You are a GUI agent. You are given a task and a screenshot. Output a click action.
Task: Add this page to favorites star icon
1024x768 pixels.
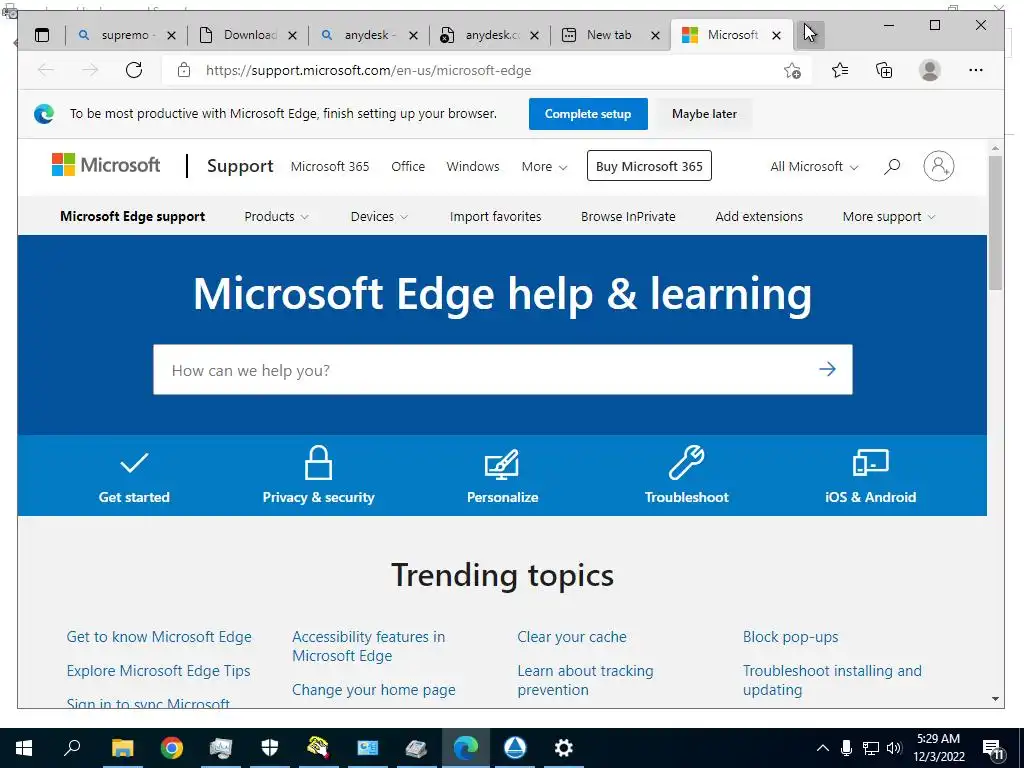[x=792, y=70]
